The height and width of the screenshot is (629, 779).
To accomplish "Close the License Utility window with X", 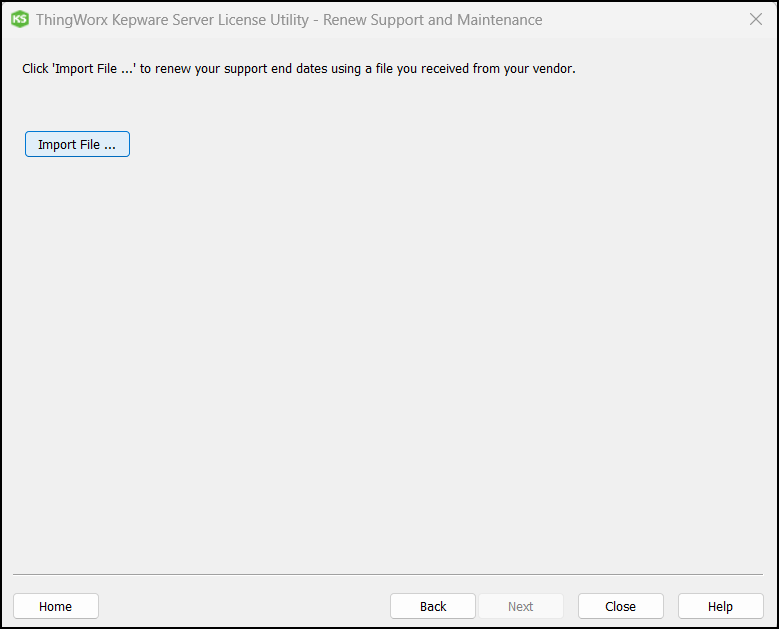I will click(x=756, y=20).
